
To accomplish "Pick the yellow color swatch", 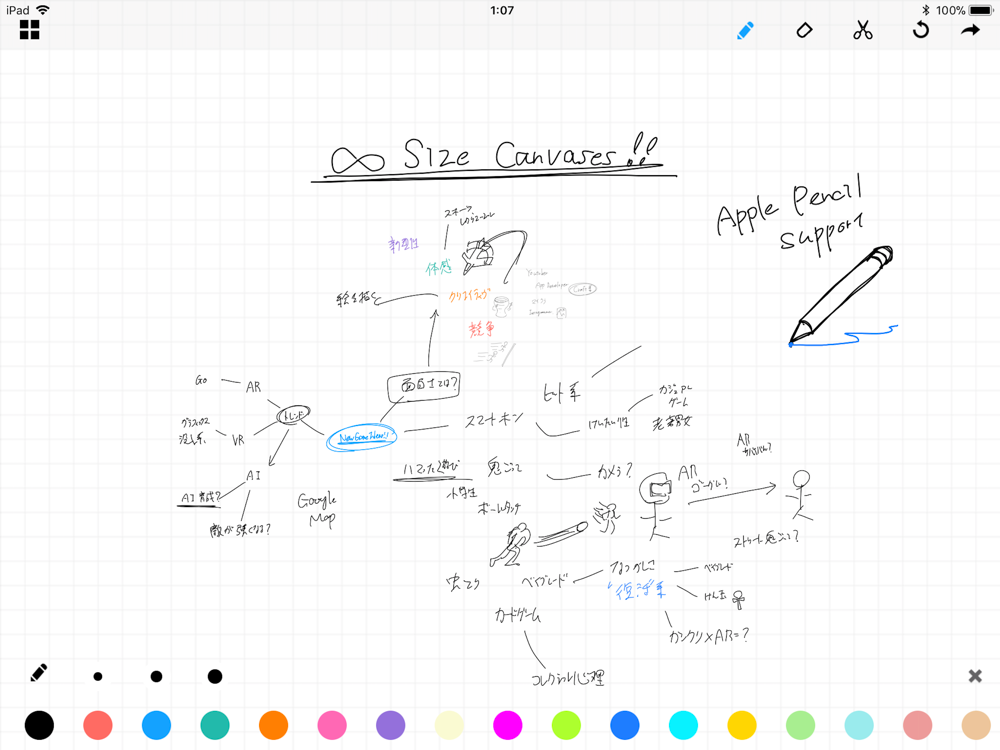I will (742, 725).
